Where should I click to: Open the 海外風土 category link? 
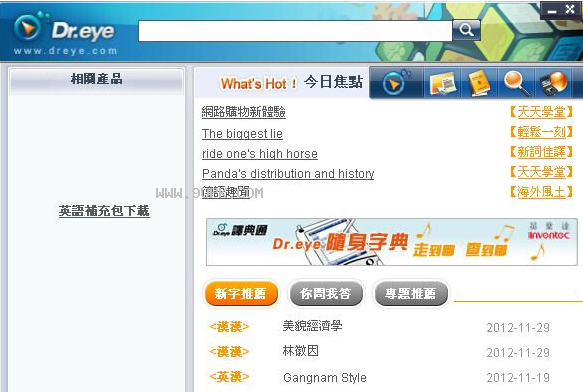[541, 192]
